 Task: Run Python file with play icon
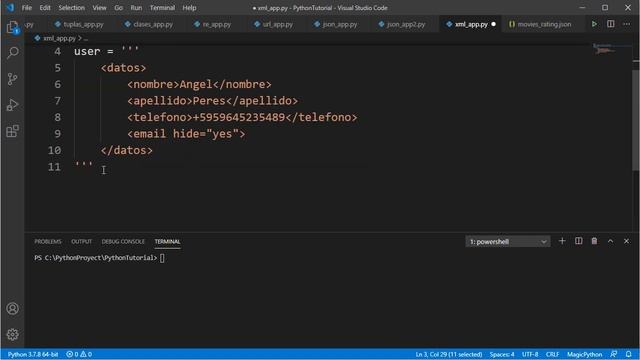594,24
